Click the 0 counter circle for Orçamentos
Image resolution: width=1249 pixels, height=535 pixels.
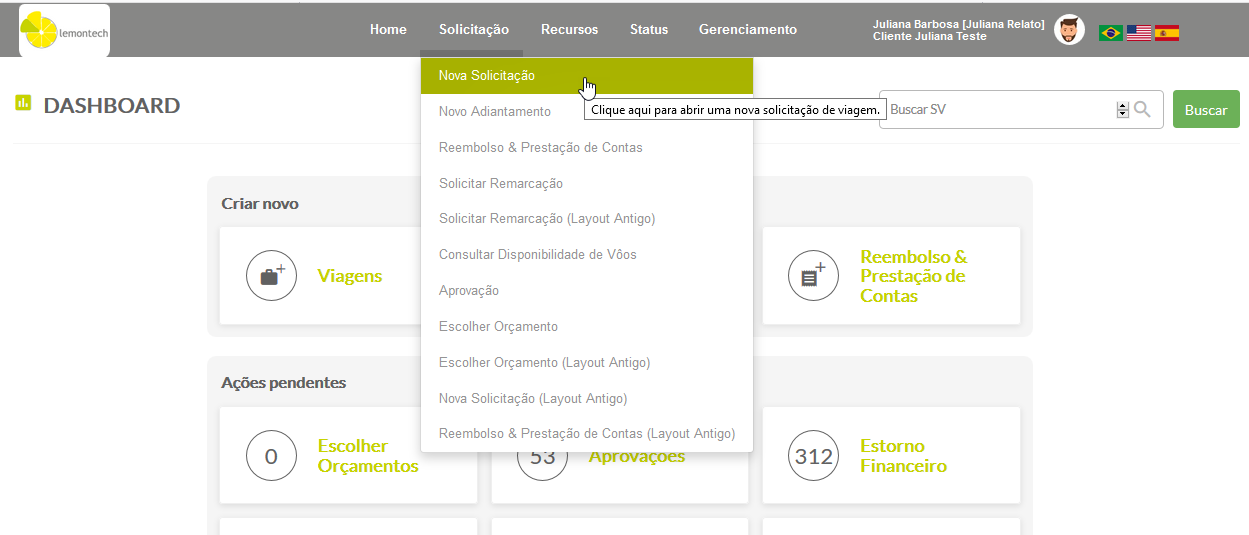tap(272, 456)
